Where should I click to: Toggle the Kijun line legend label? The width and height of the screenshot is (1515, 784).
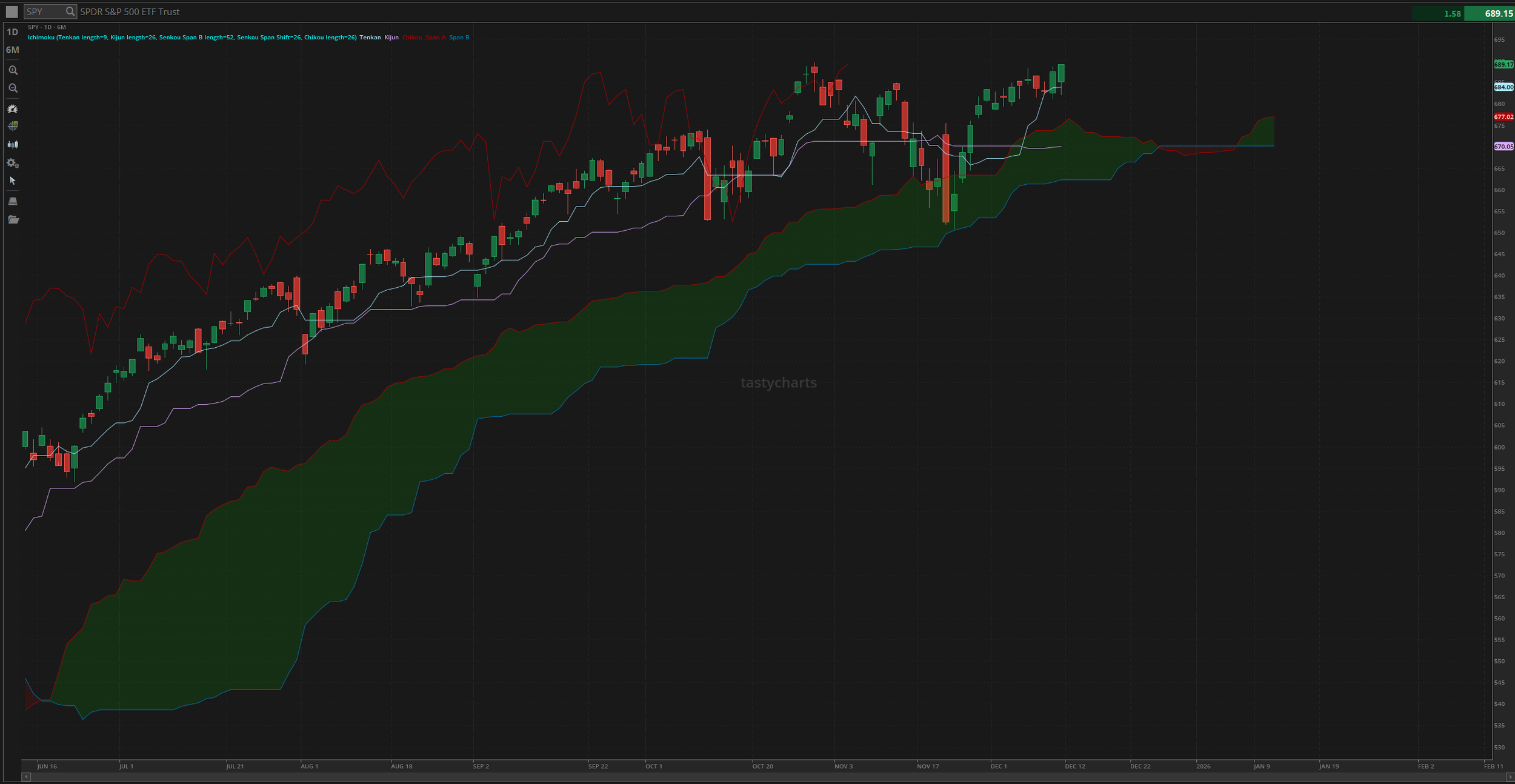click(391, 38)
